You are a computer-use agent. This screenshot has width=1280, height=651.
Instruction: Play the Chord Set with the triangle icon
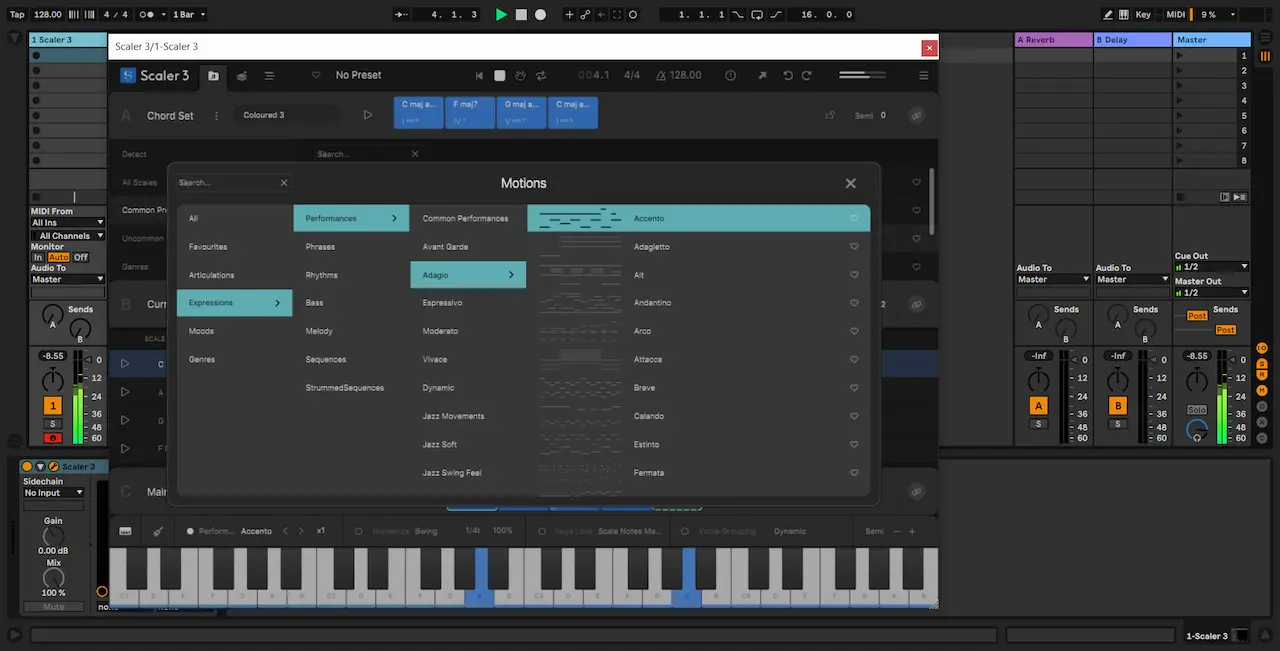pyautogui.click(x=367, y=115)
